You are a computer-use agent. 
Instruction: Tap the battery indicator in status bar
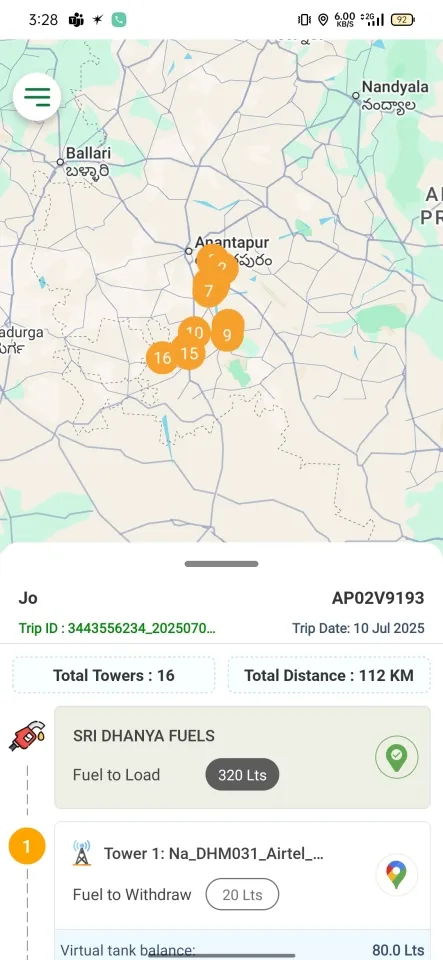pyautogui.click(x=403, y=20)
